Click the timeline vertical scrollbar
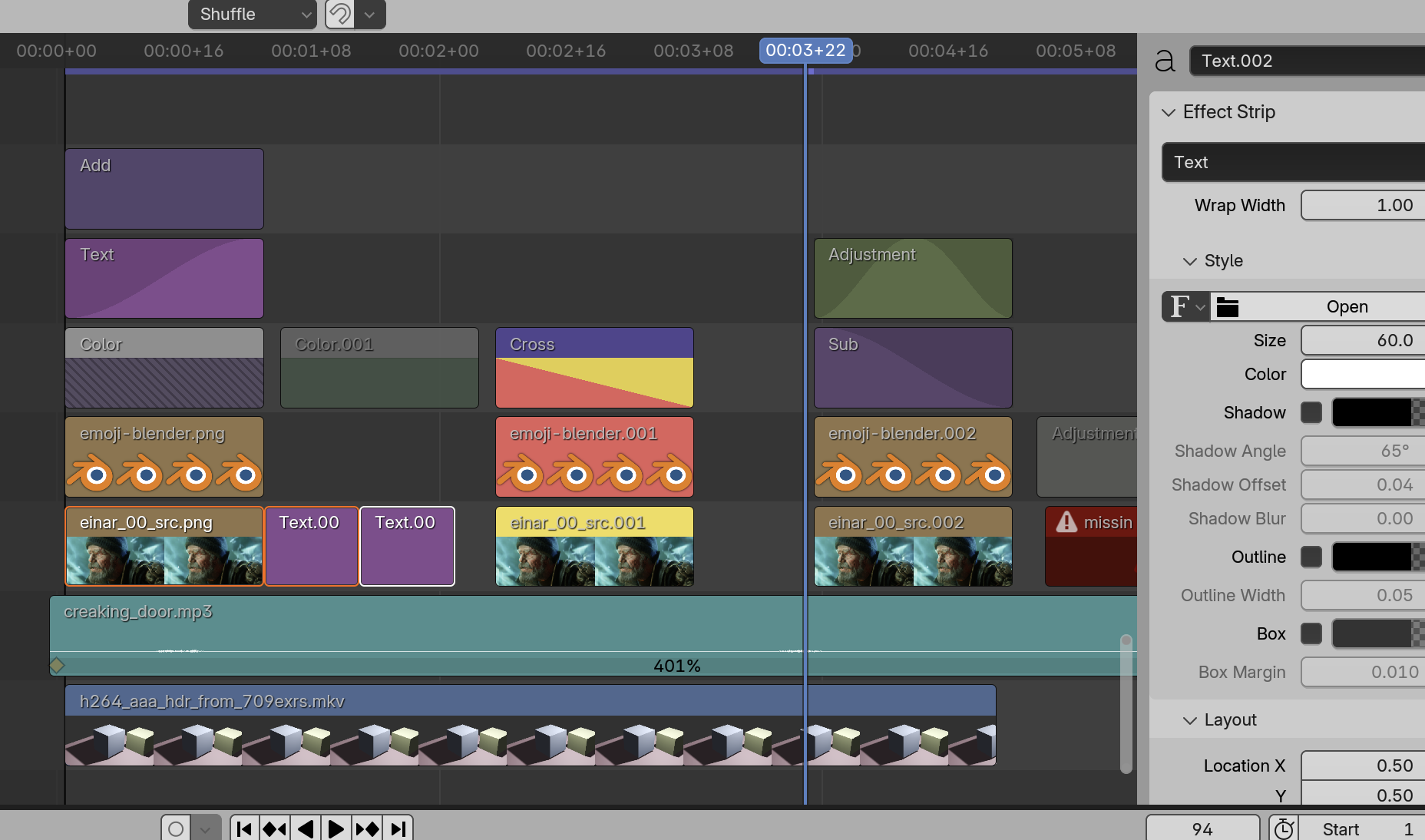 [1126, 703]
